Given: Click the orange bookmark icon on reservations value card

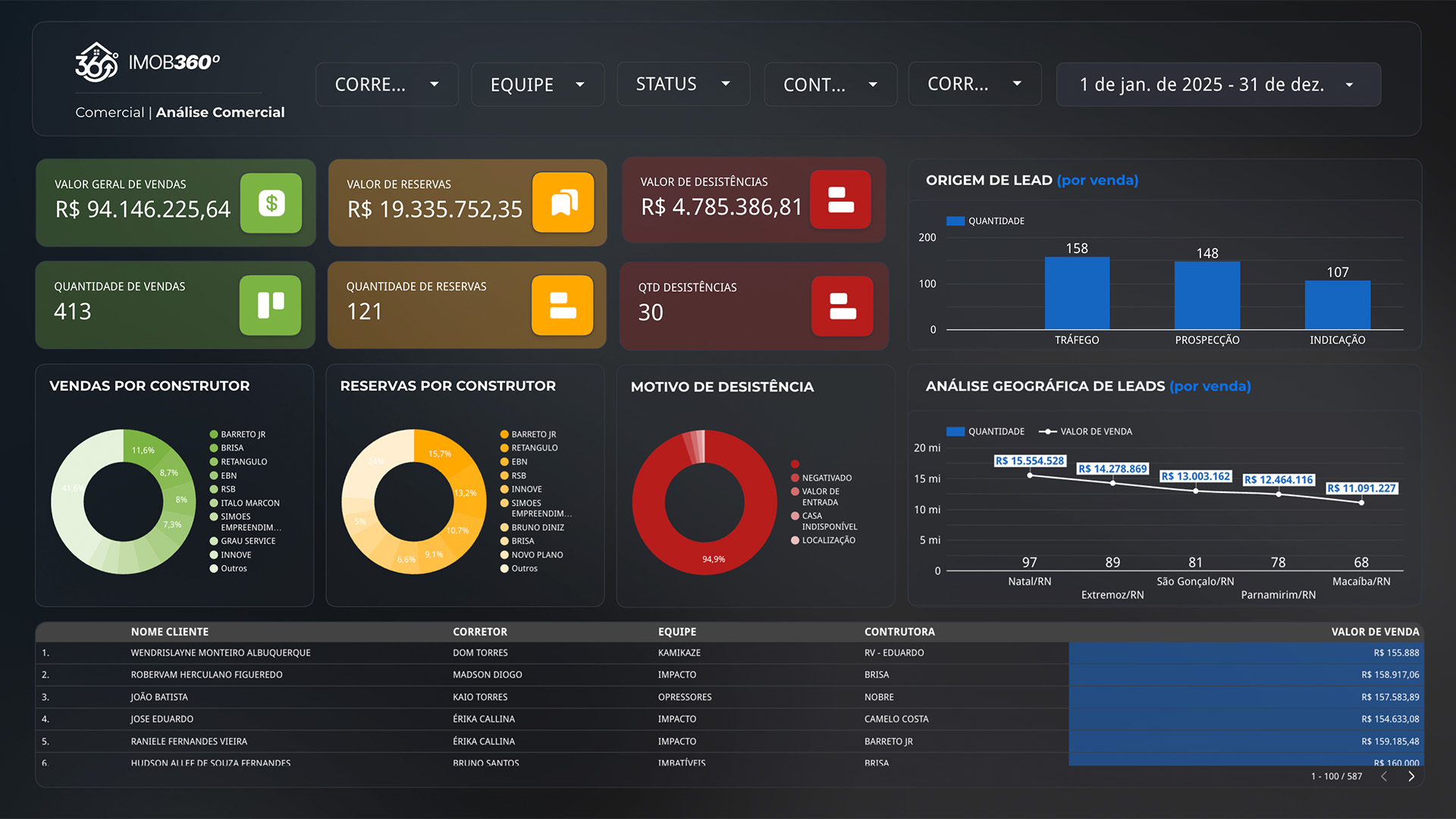Looking at the screenshot, I should (x=563, y=202).
